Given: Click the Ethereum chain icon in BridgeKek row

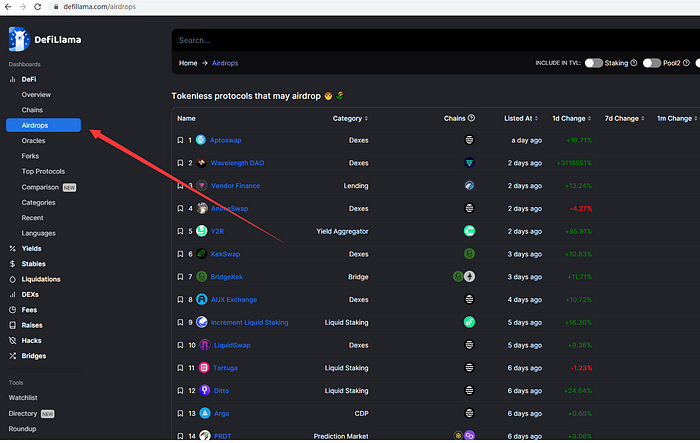Looking at the screenshot, I should click(x=470, y=276).
